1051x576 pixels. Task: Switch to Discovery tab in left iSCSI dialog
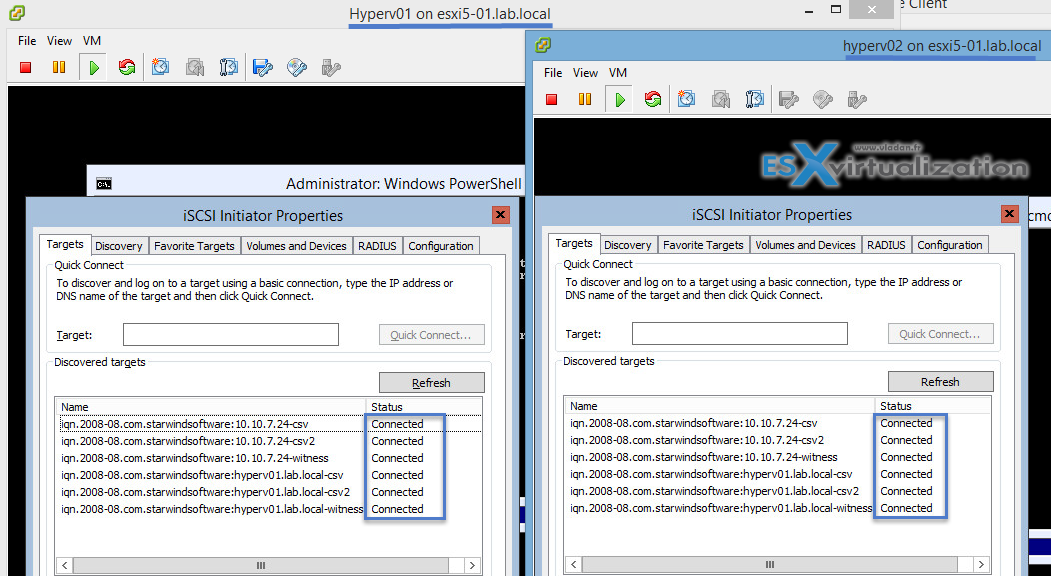click(119, 246)
